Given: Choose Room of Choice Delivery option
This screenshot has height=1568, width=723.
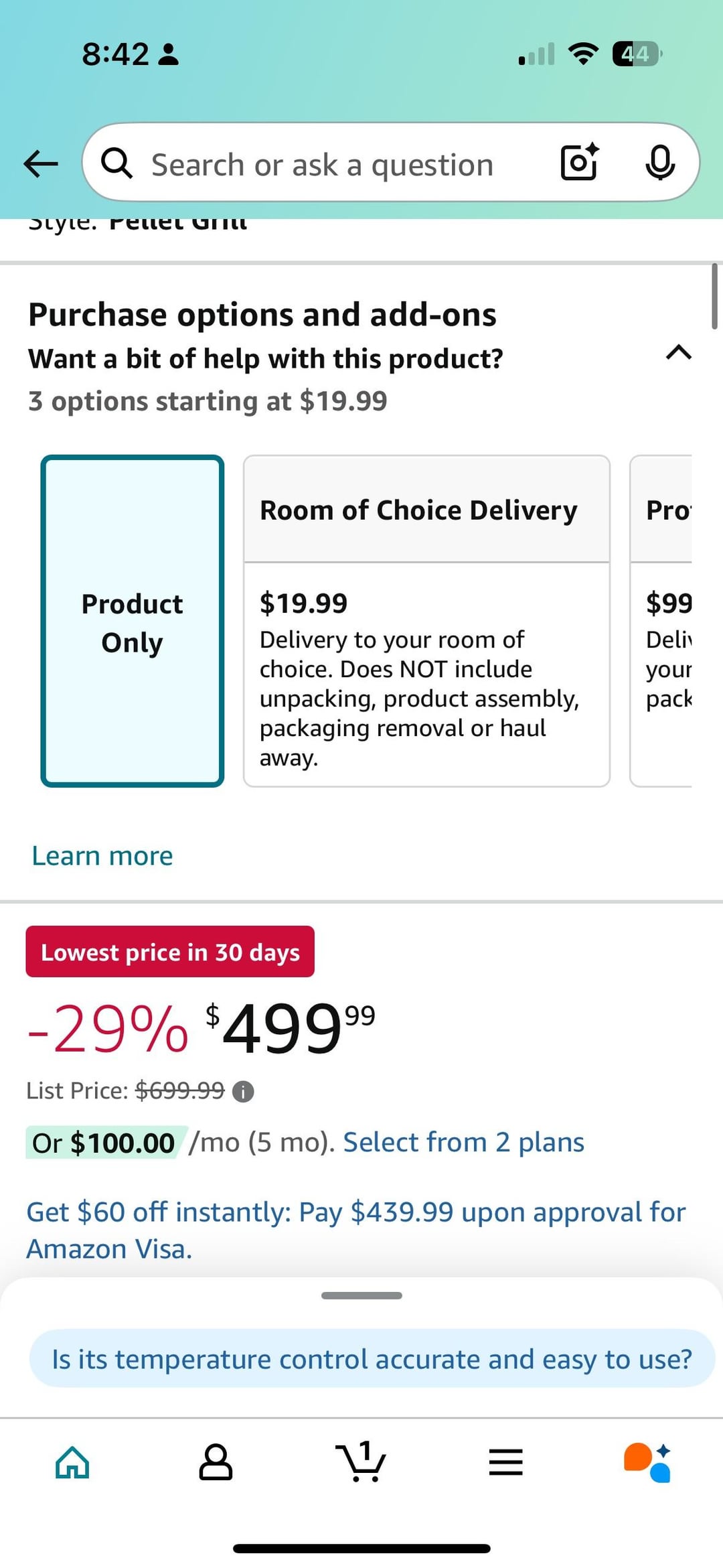Looking at the screenshot, I should (426, 621).
